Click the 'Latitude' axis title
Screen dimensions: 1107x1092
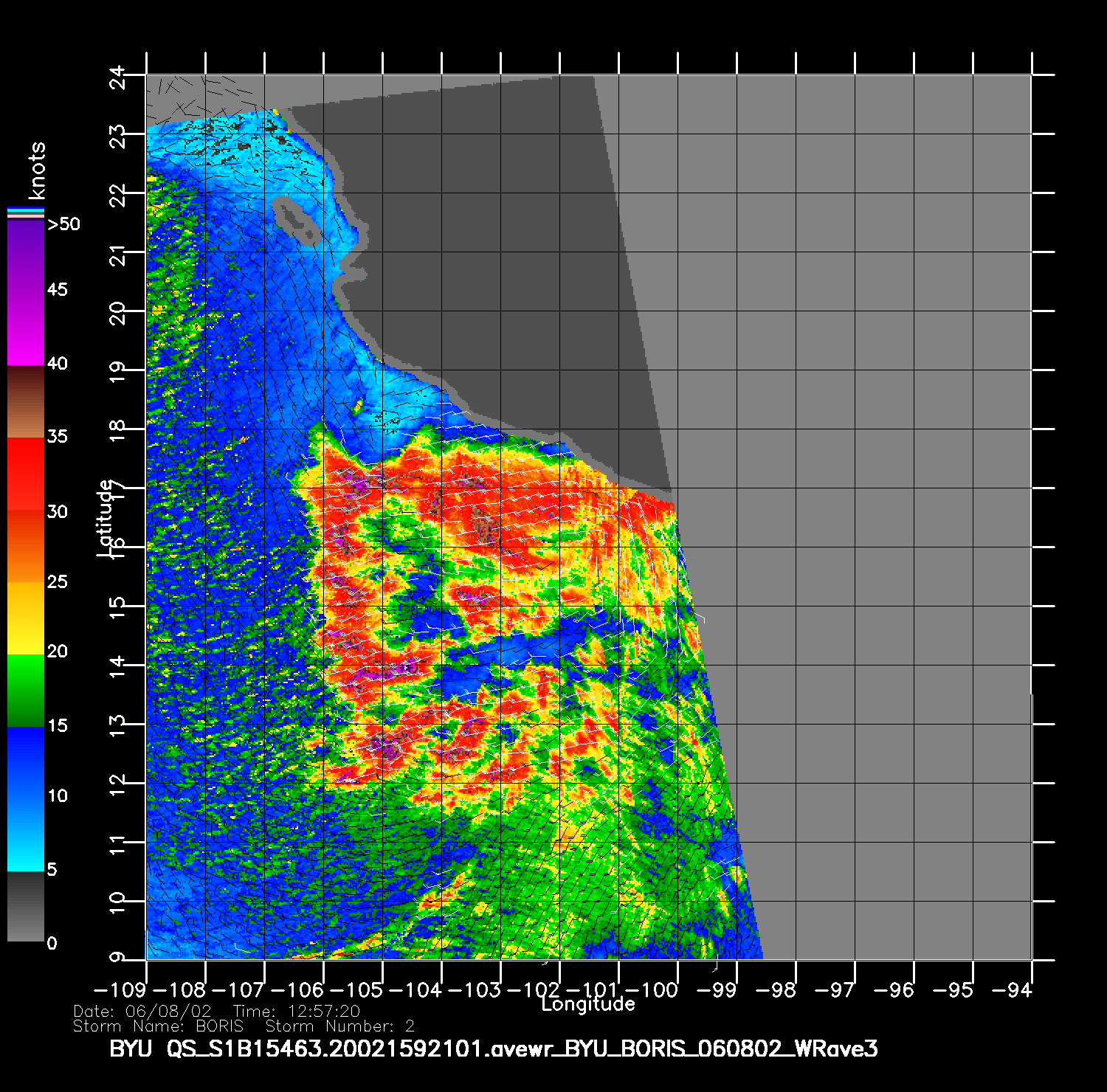tap(106, 517)
